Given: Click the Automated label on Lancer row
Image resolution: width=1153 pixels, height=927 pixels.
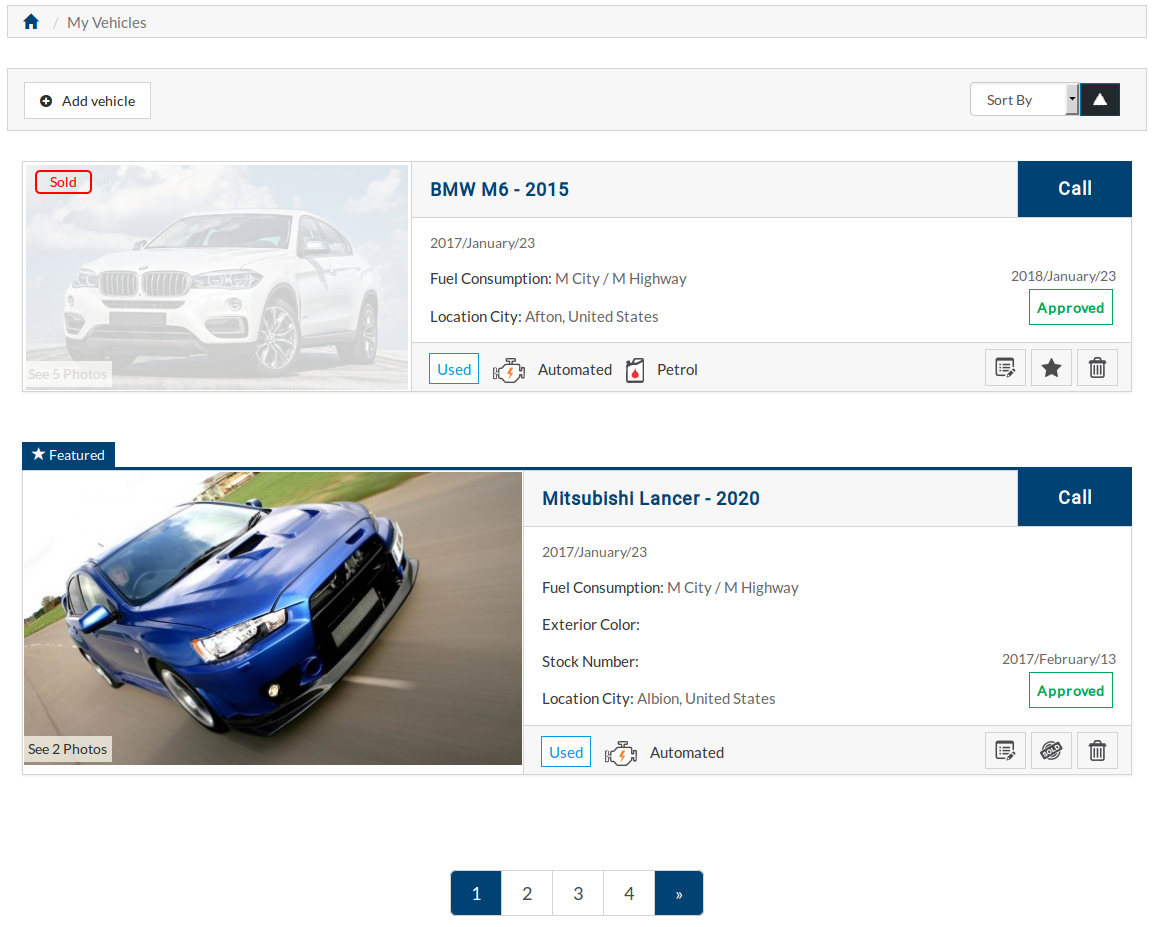Looking at the screenshot, I should coord(687,753).
